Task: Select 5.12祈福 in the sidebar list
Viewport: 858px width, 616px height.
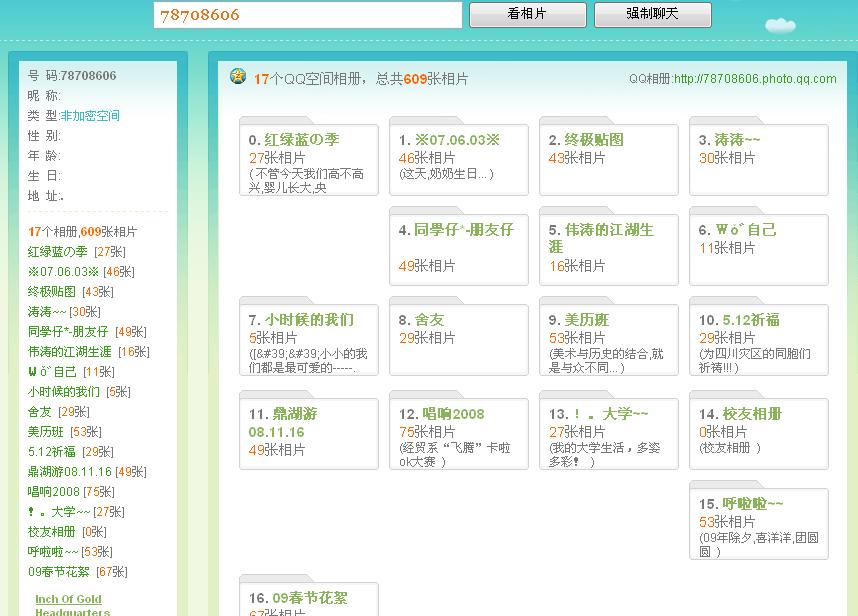Action: (53, 452)
